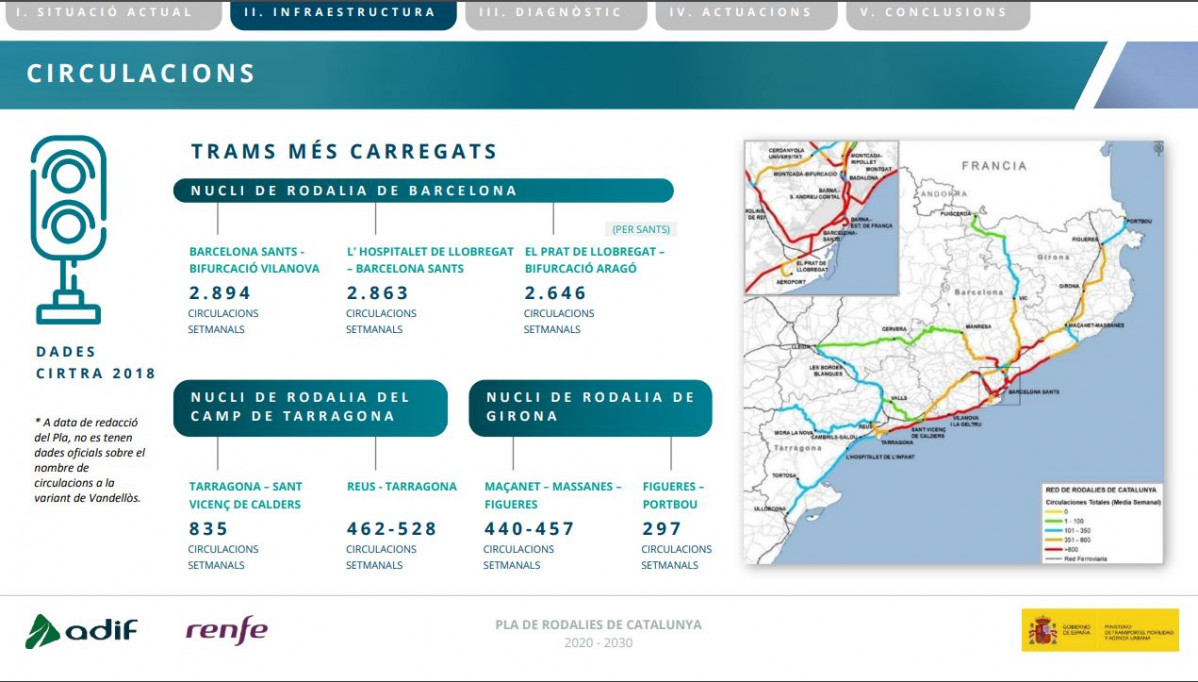
Task: Click the "2020 - 2030" footer text
Action: [598, 643]
